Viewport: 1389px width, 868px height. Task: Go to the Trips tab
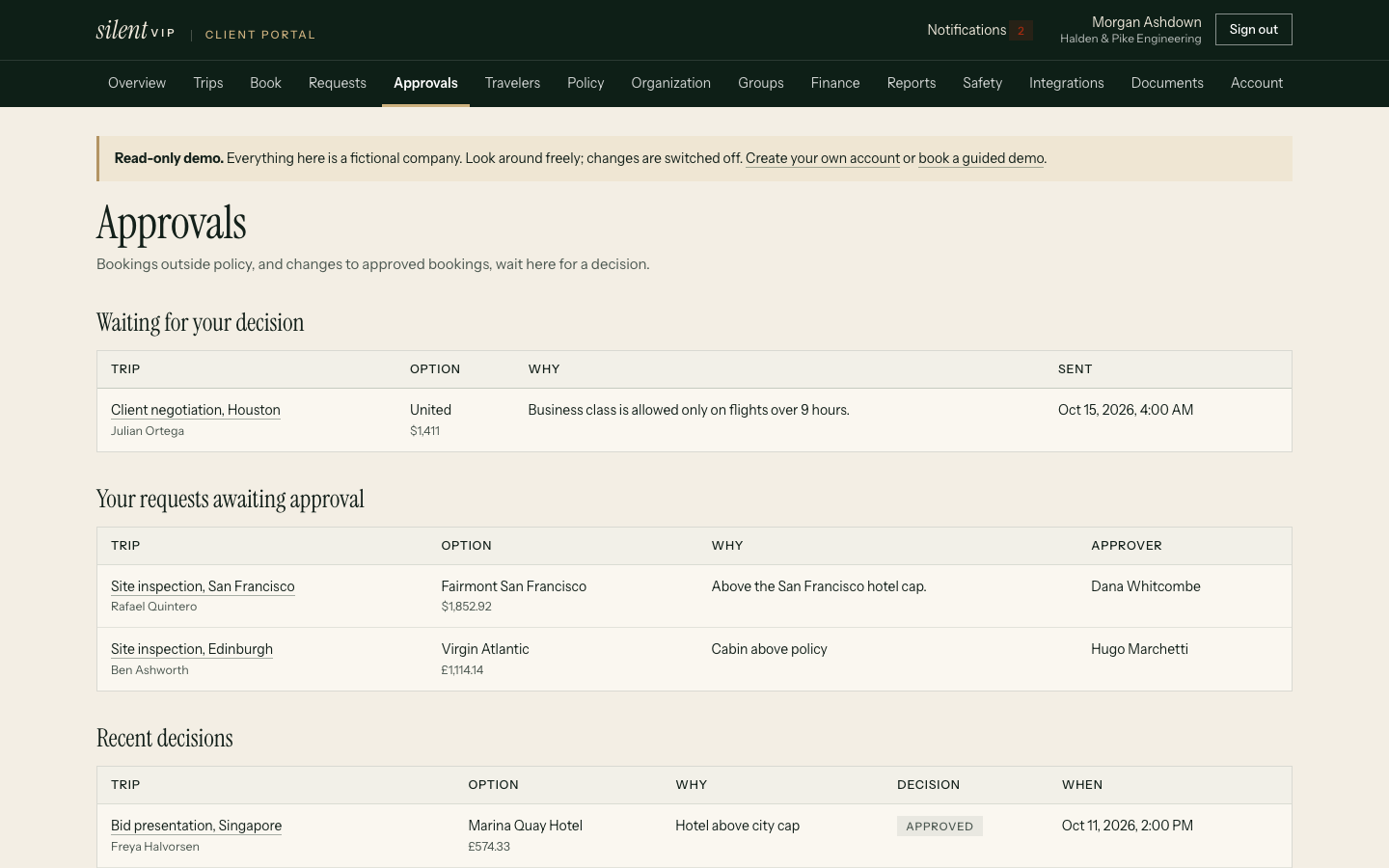[x=208, y=83]
